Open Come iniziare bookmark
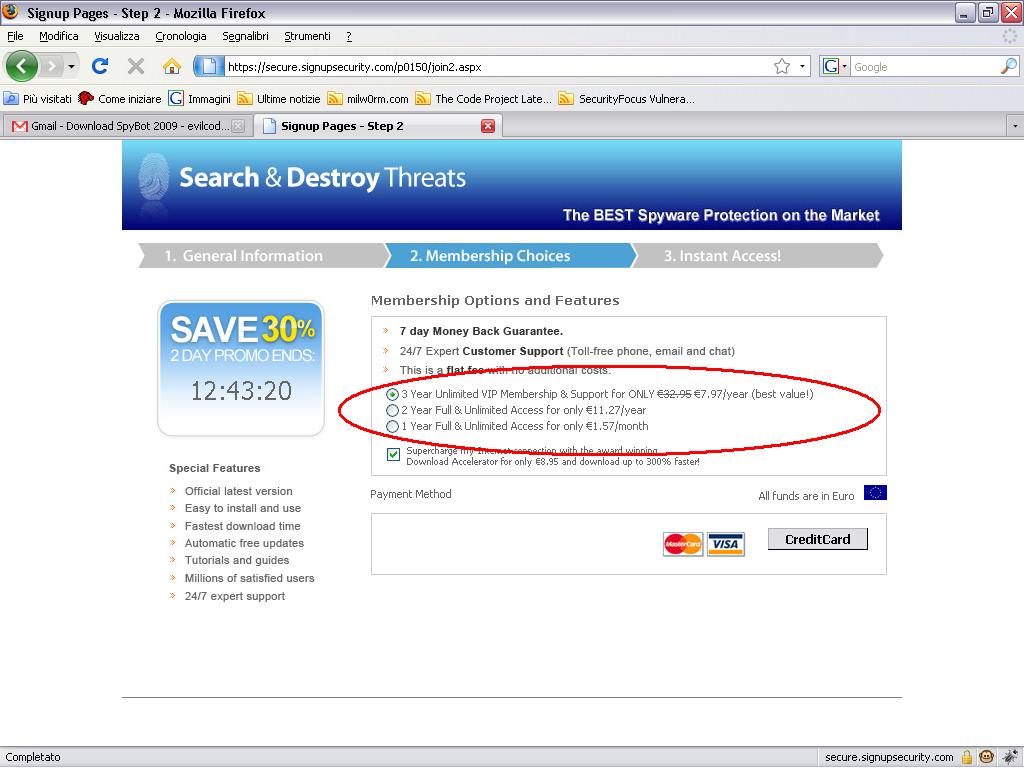The width and height of the screenshot is (1024, 768). (120, 99)
